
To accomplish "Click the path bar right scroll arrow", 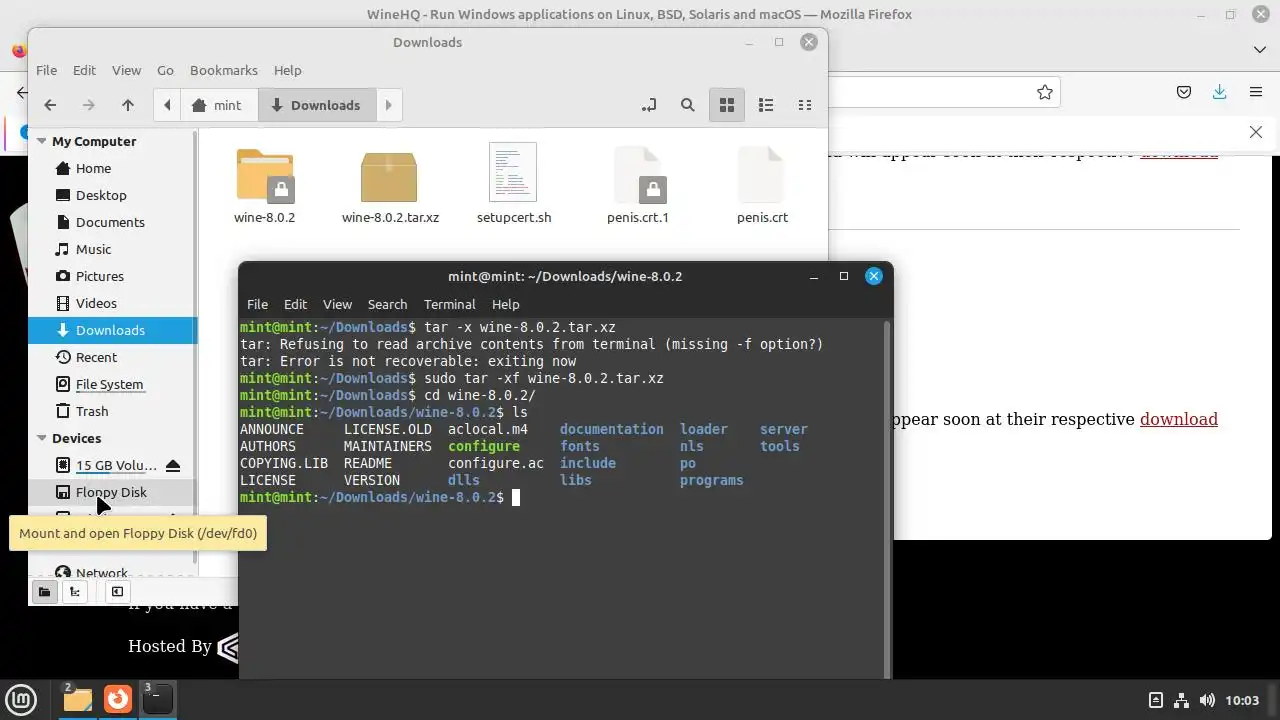I will point(389,105).
